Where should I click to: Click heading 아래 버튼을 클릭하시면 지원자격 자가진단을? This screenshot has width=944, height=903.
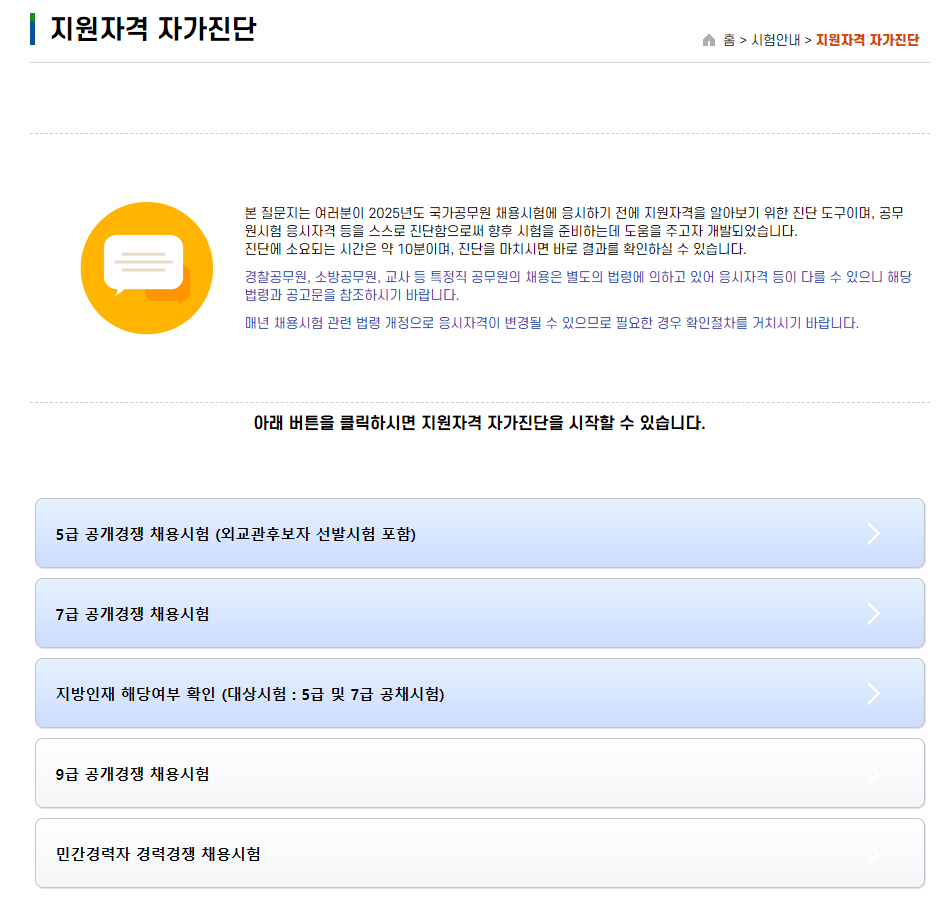pyautogui.click(x=479, y=423)
